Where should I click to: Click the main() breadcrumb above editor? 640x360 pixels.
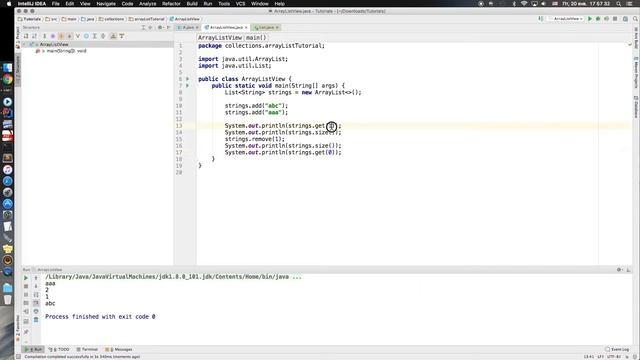point(256,38)
